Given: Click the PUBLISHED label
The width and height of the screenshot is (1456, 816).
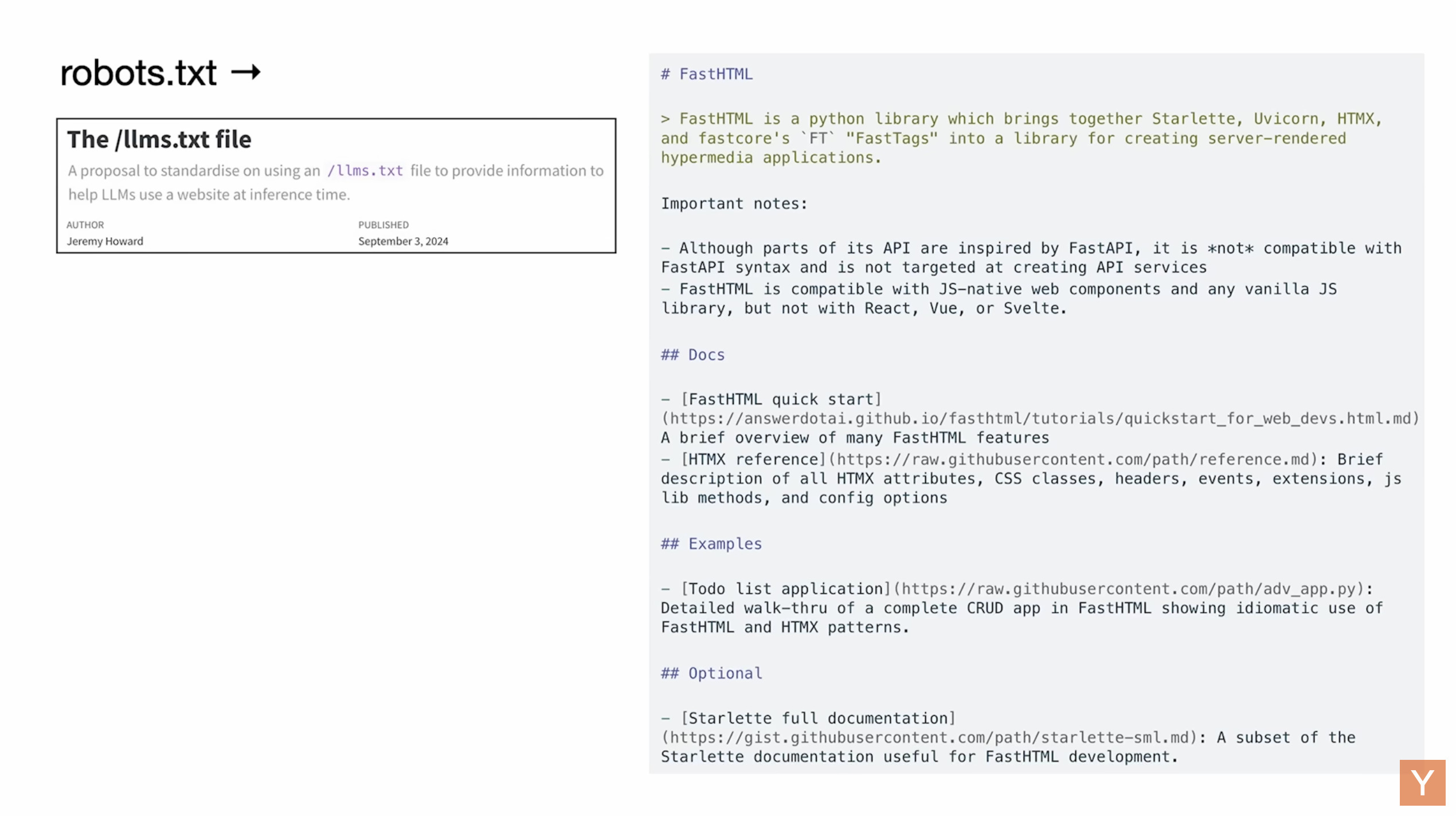Looking at the screenshot, I should tap(383, 225).
